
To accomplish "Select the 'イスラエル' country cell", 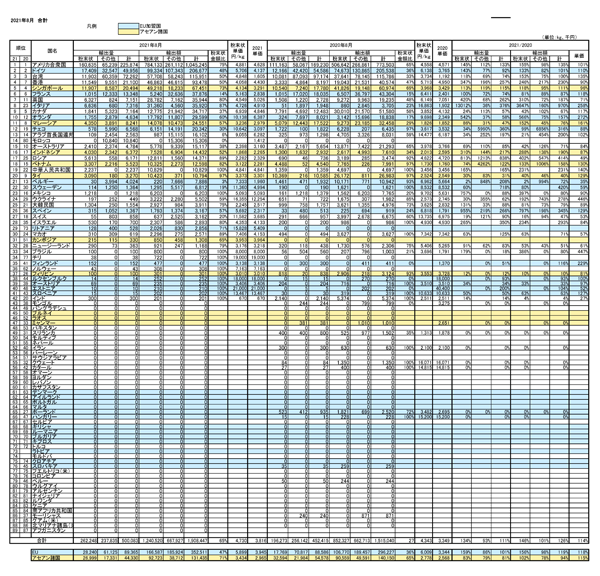I will (x=52, y=222).
